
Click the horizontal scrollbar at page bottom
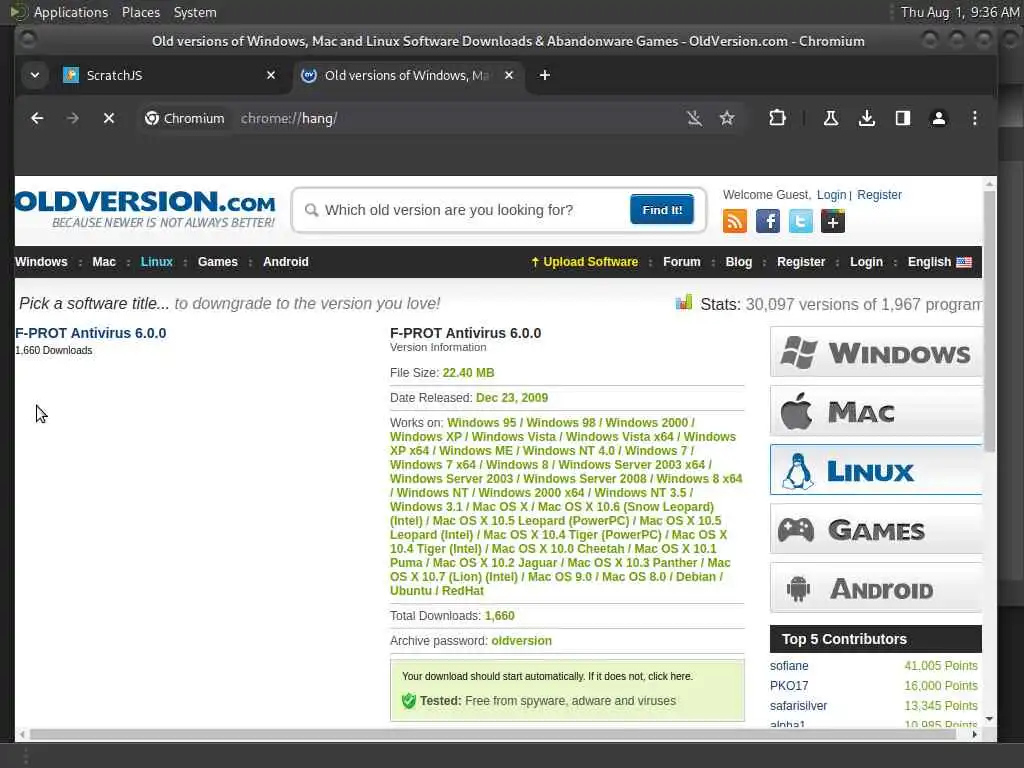(x=493, y=734)
